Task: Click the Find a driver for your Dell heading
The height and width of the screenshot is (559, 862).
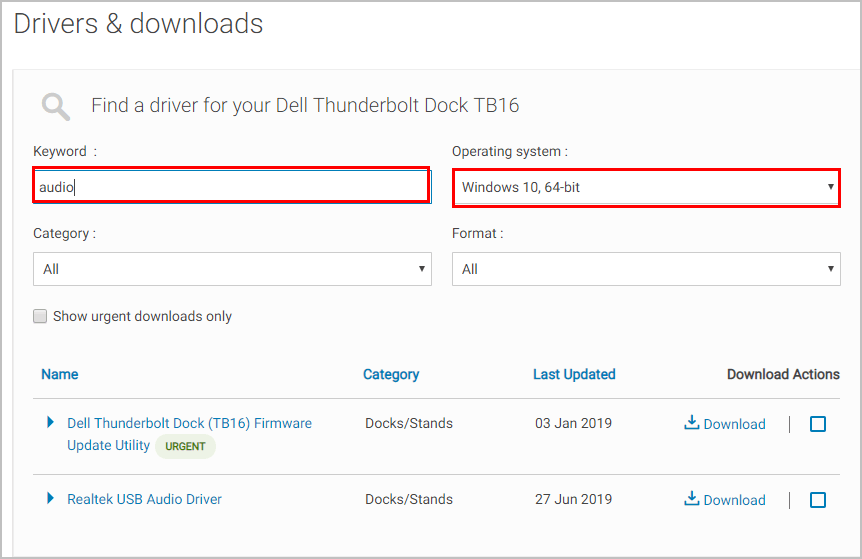Action: (305, 105)
